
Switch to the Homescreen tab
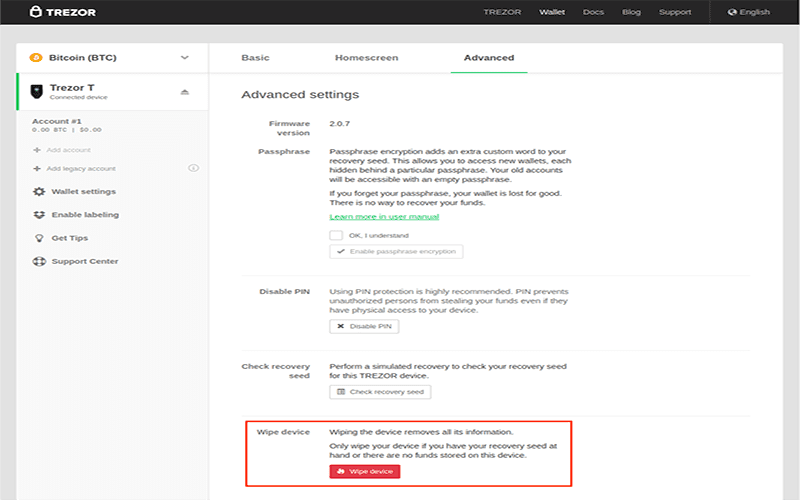tap(366, 58)
